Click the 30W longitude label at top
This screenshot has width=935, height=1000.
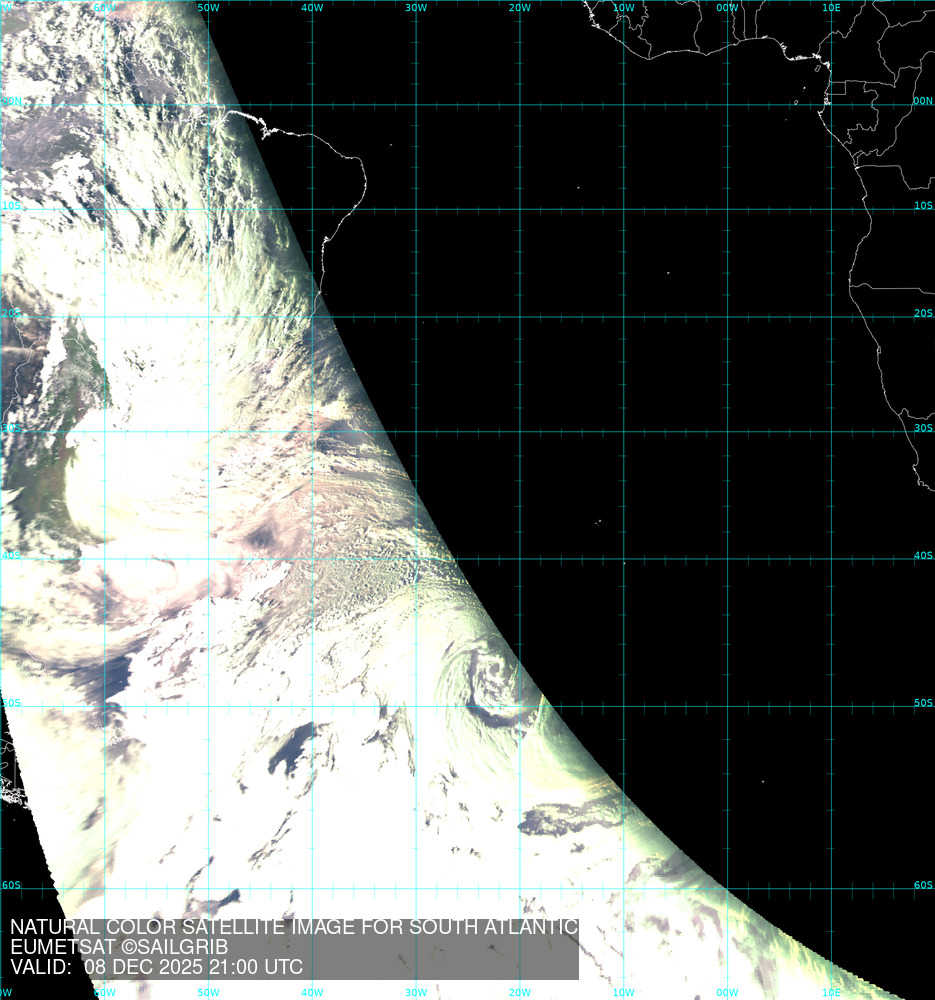(x=416, y=8)
